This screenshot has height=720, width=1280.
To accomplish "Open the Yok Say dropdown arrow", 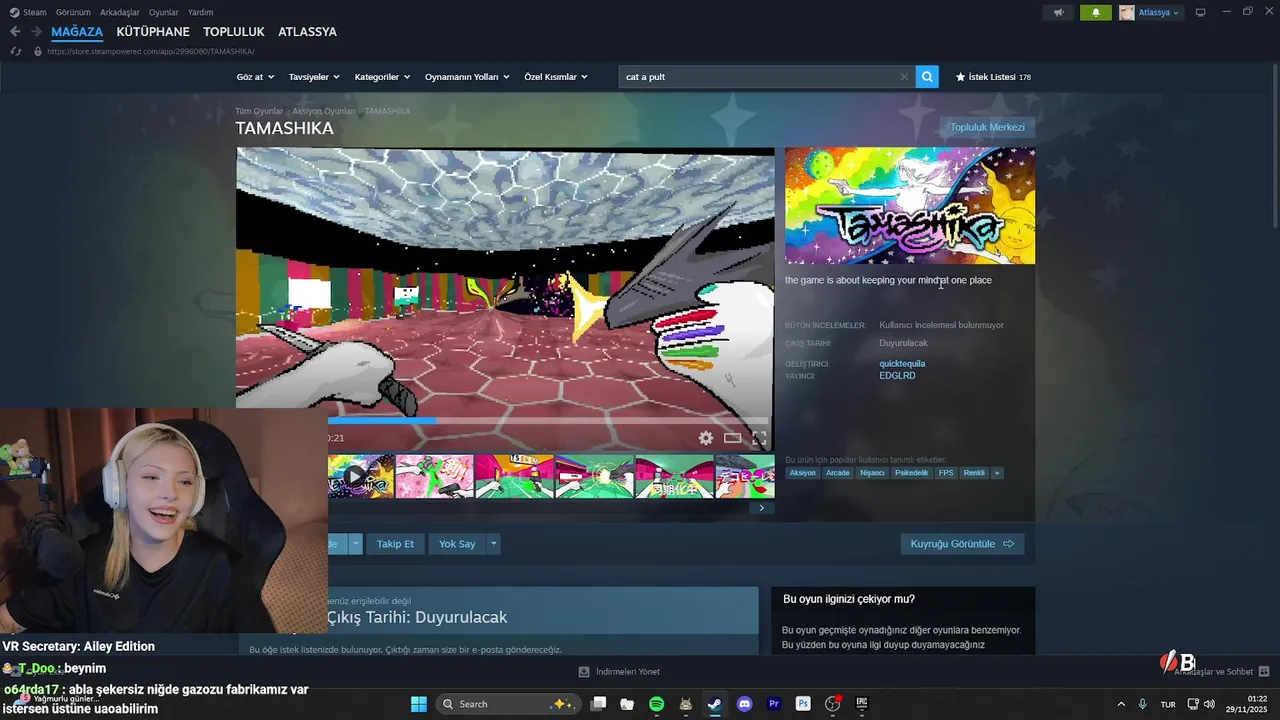I will pos(493,544).
